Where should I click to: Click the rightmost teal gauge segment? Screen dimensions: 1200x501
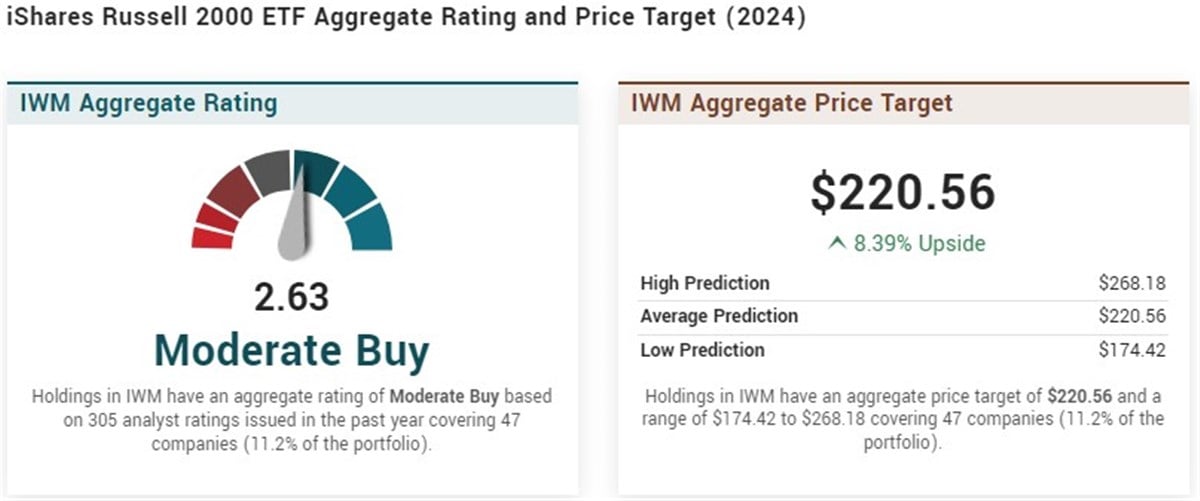pyautogui.click(x=370, y=226)
